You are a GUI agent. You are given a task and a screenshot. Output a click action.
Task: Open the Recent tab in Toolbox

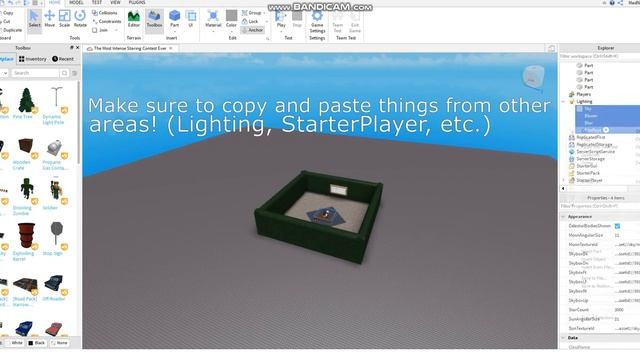(x=63, y=59)
